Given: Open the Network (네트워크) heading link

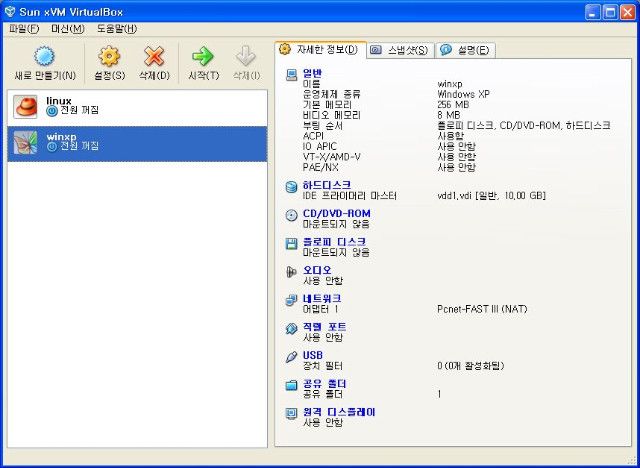Looking at the screenshot, I should pyautogui.click(x=322, y=299).
